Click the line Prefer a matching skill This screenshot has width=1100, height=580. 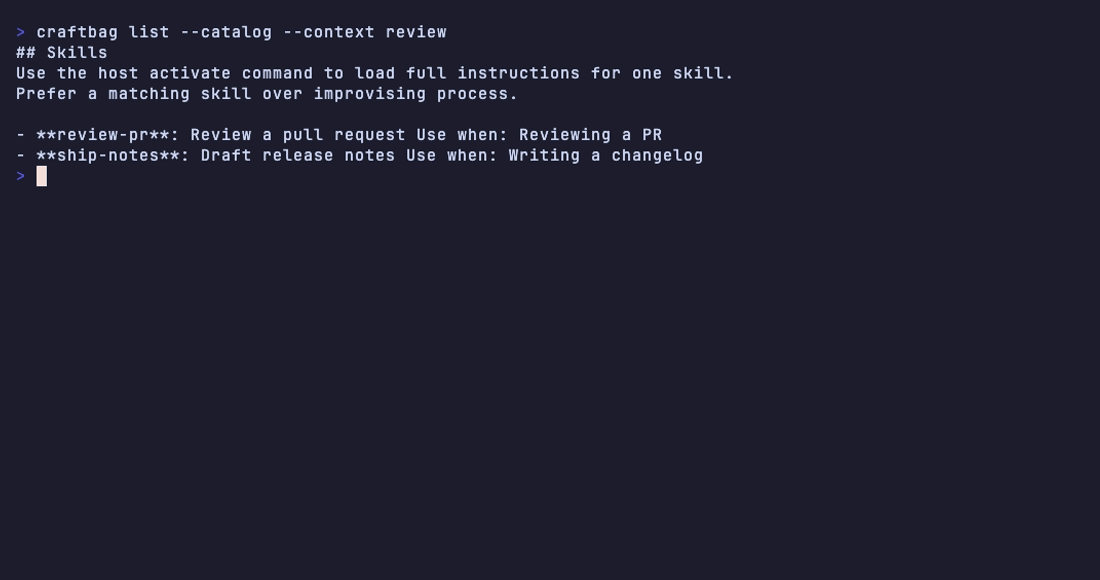click(x=267, y=93)
